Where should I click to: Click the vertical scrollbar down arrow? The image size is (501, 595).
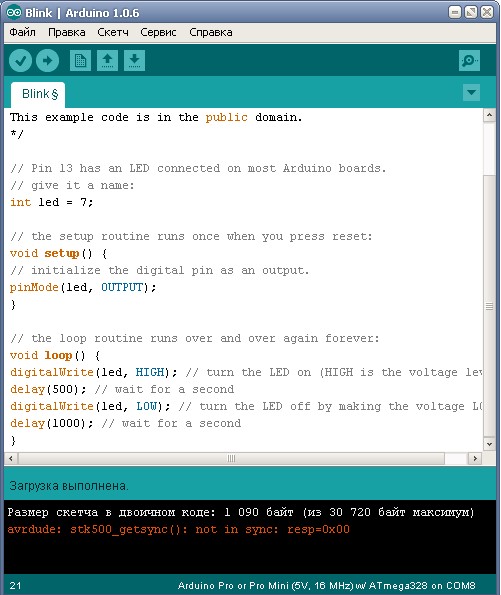[x=490, y=444]
